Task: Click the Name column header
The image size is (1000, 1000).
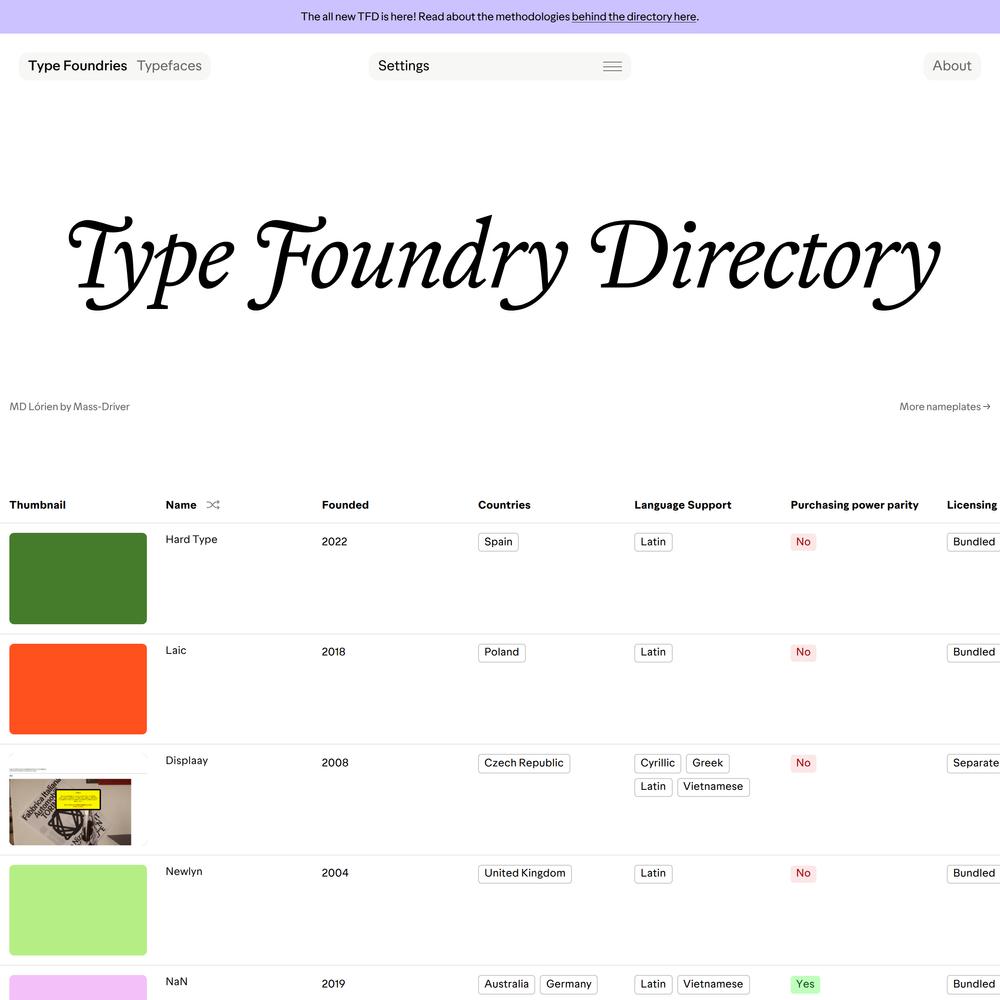Action: pyautogui.click(x=181, y=505)
